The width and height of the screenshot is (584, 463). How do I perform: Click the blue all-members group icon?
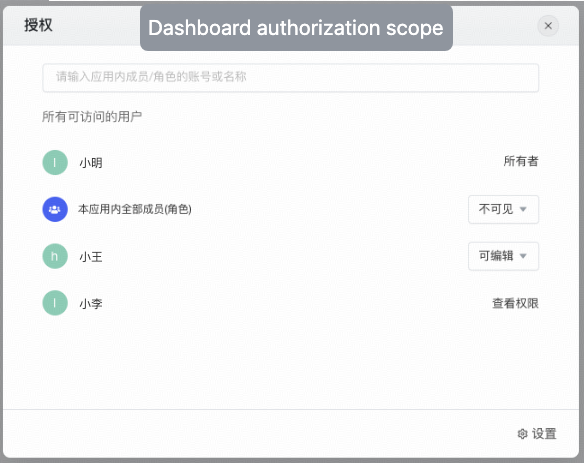(55, 209)
